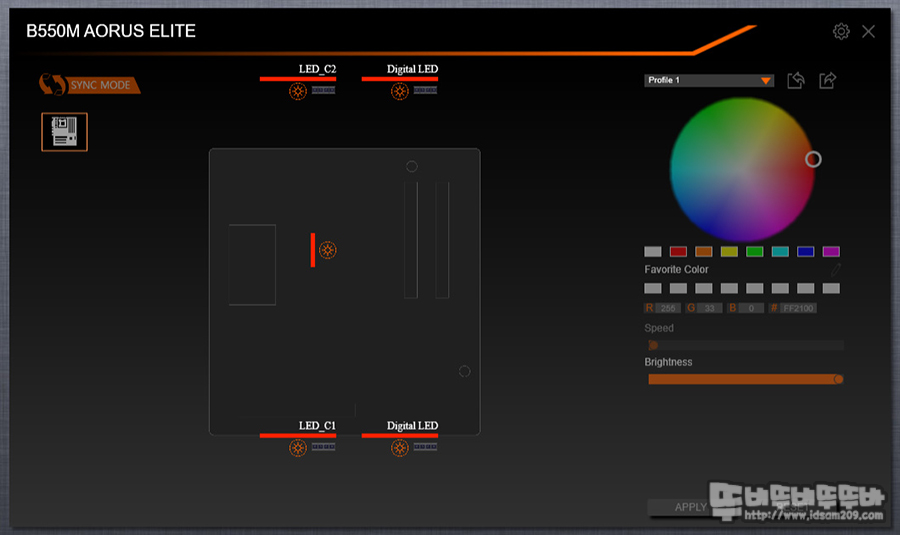Select the bottom Digital LED label
This screenshot has width=900, height=535.
[412, 425]
